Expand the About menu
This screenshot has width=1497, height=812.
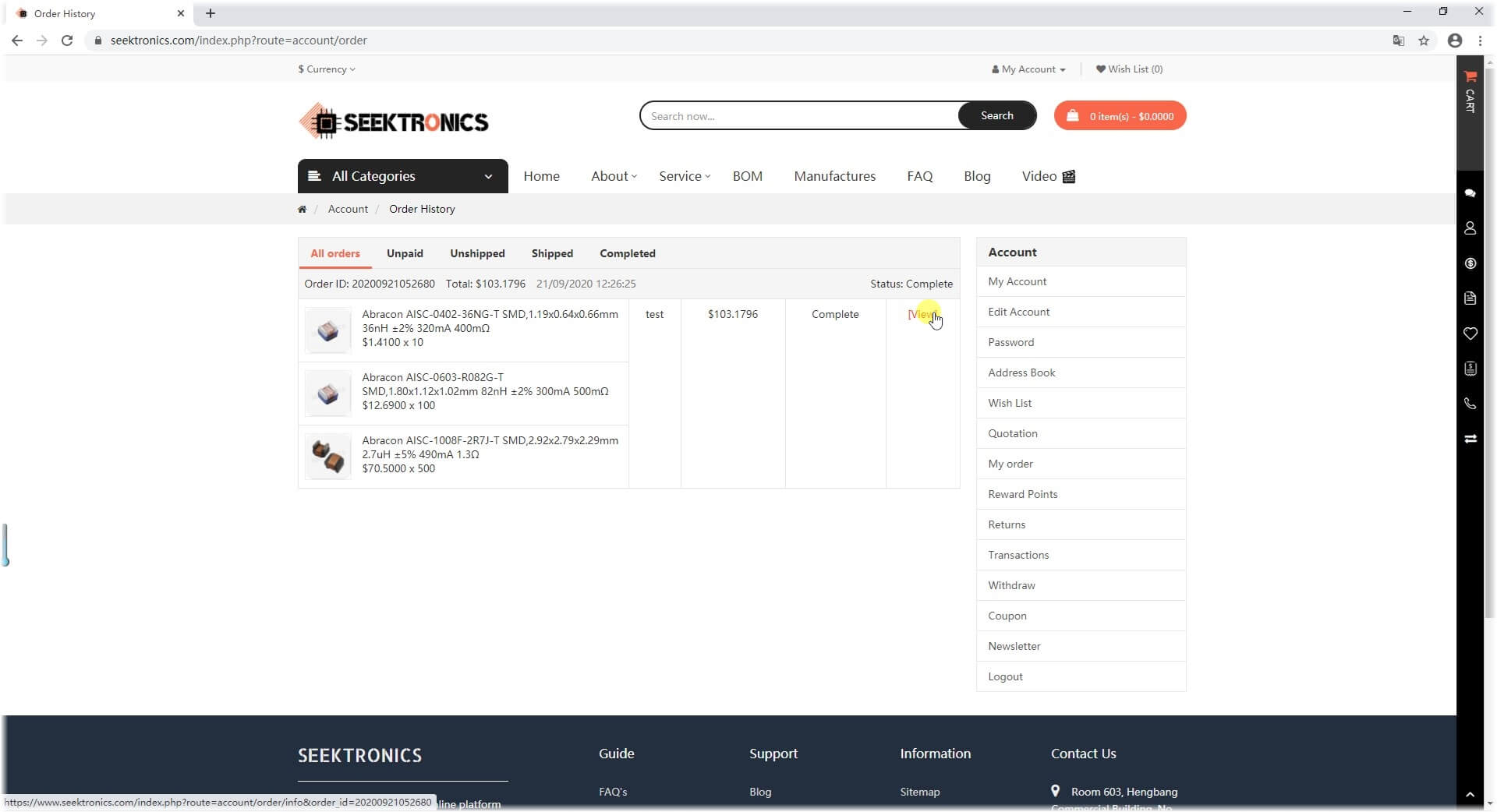pyautogui.click(x=614, y=176)
